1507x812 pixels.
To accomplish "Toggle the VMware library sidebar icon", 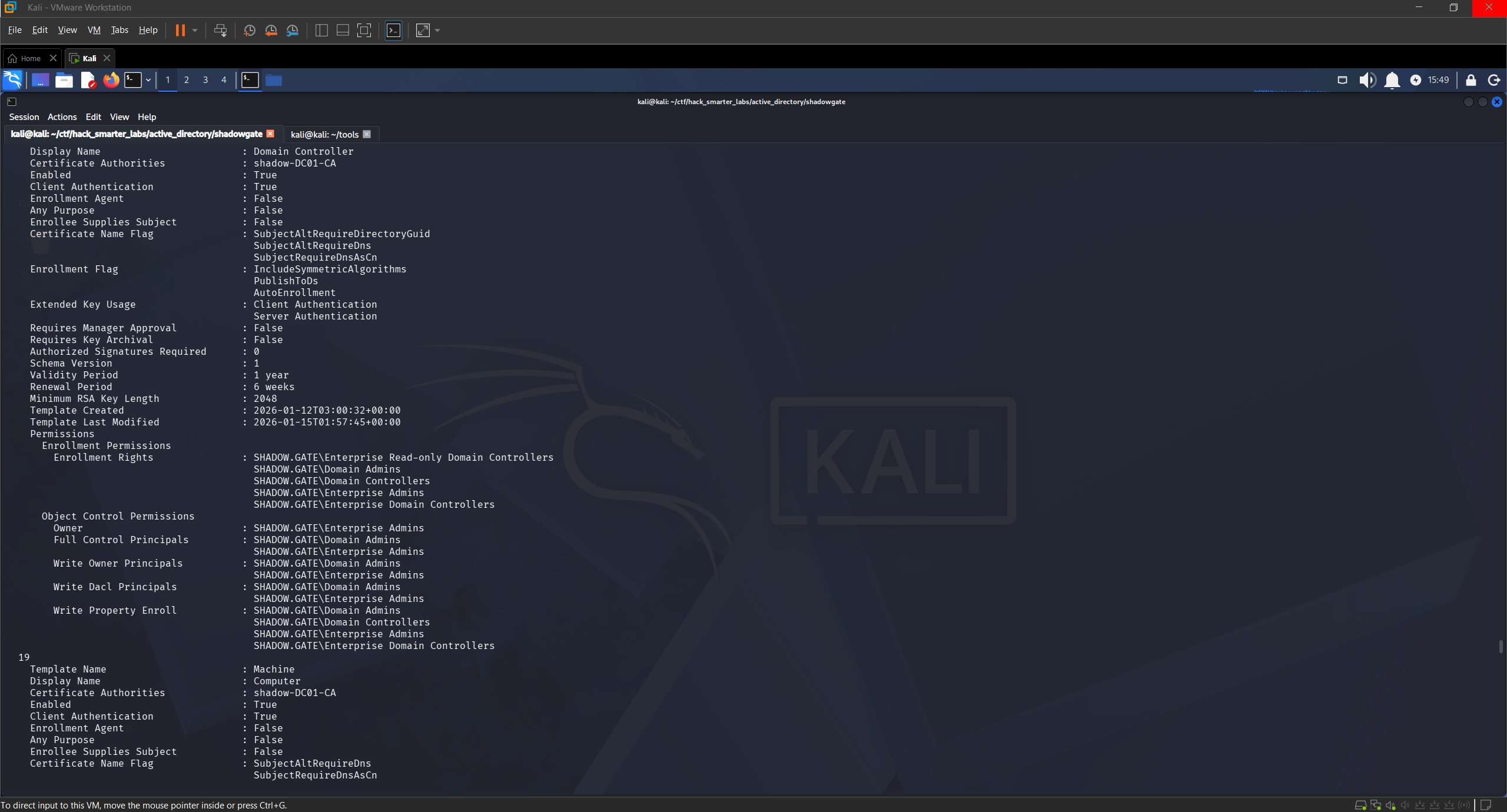I will click(321, 30).
